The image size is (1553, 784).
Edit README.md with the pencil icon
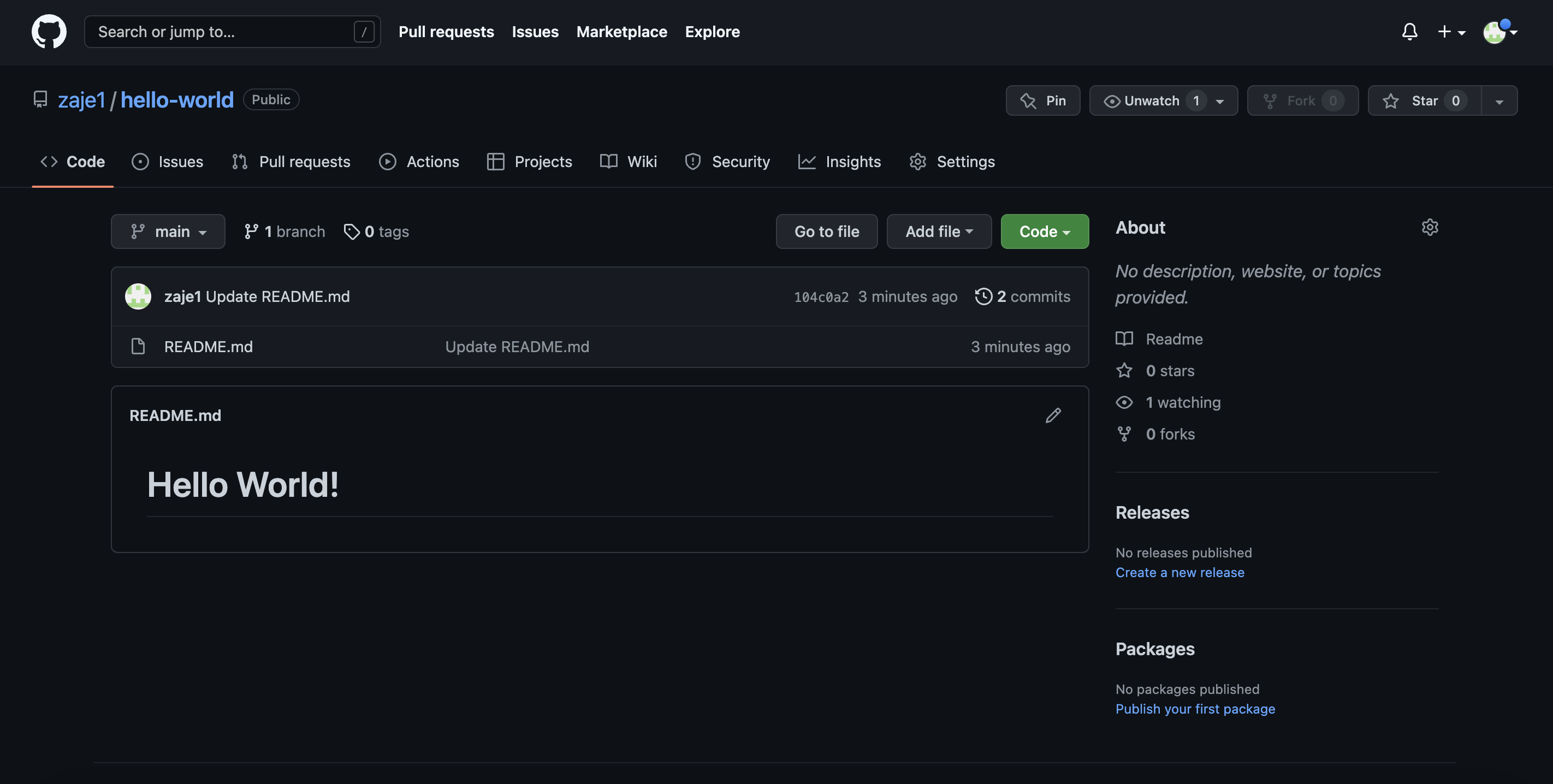[1053, 415]
